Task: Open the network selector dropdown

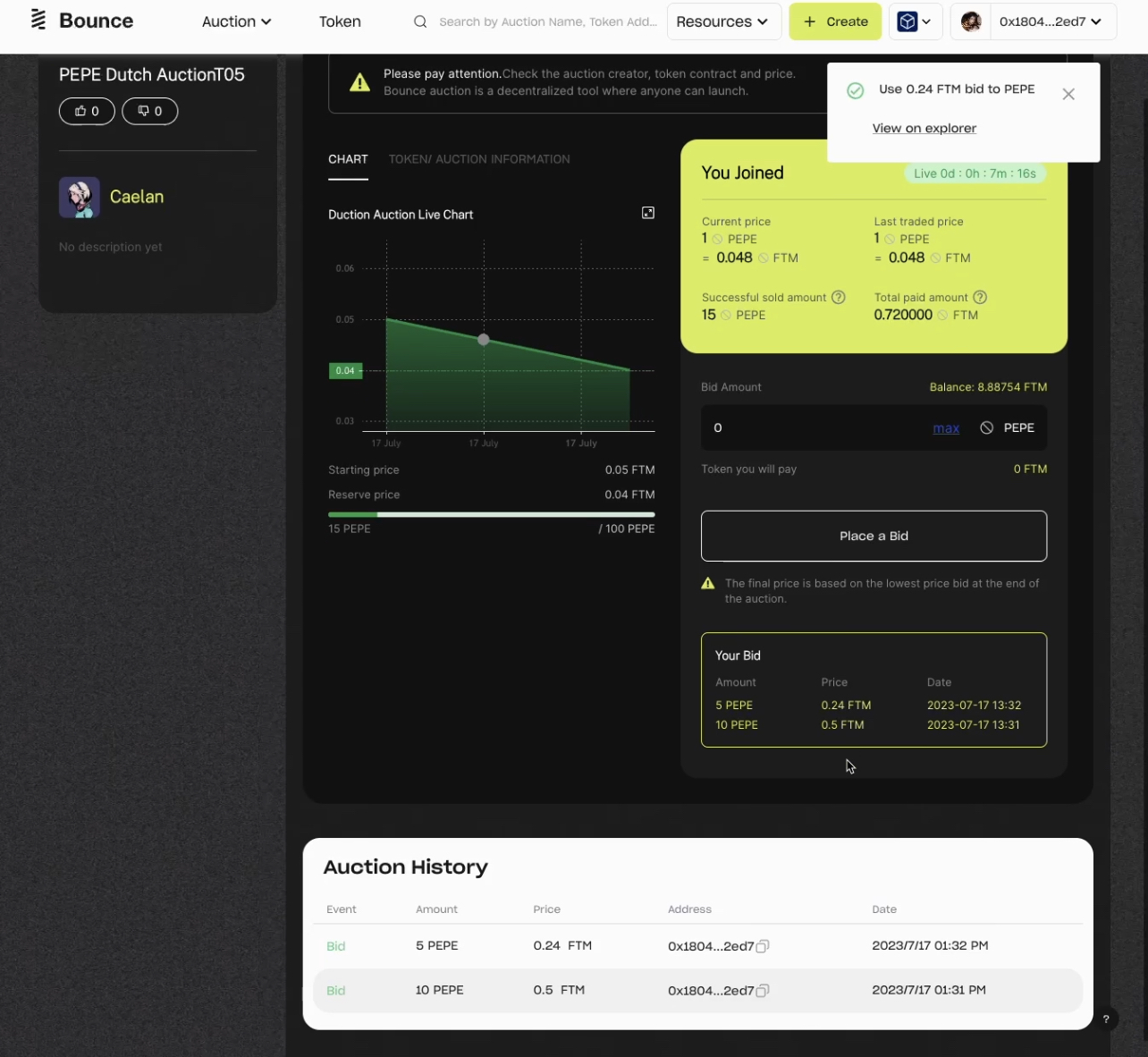Action: [x=916, y=21]
